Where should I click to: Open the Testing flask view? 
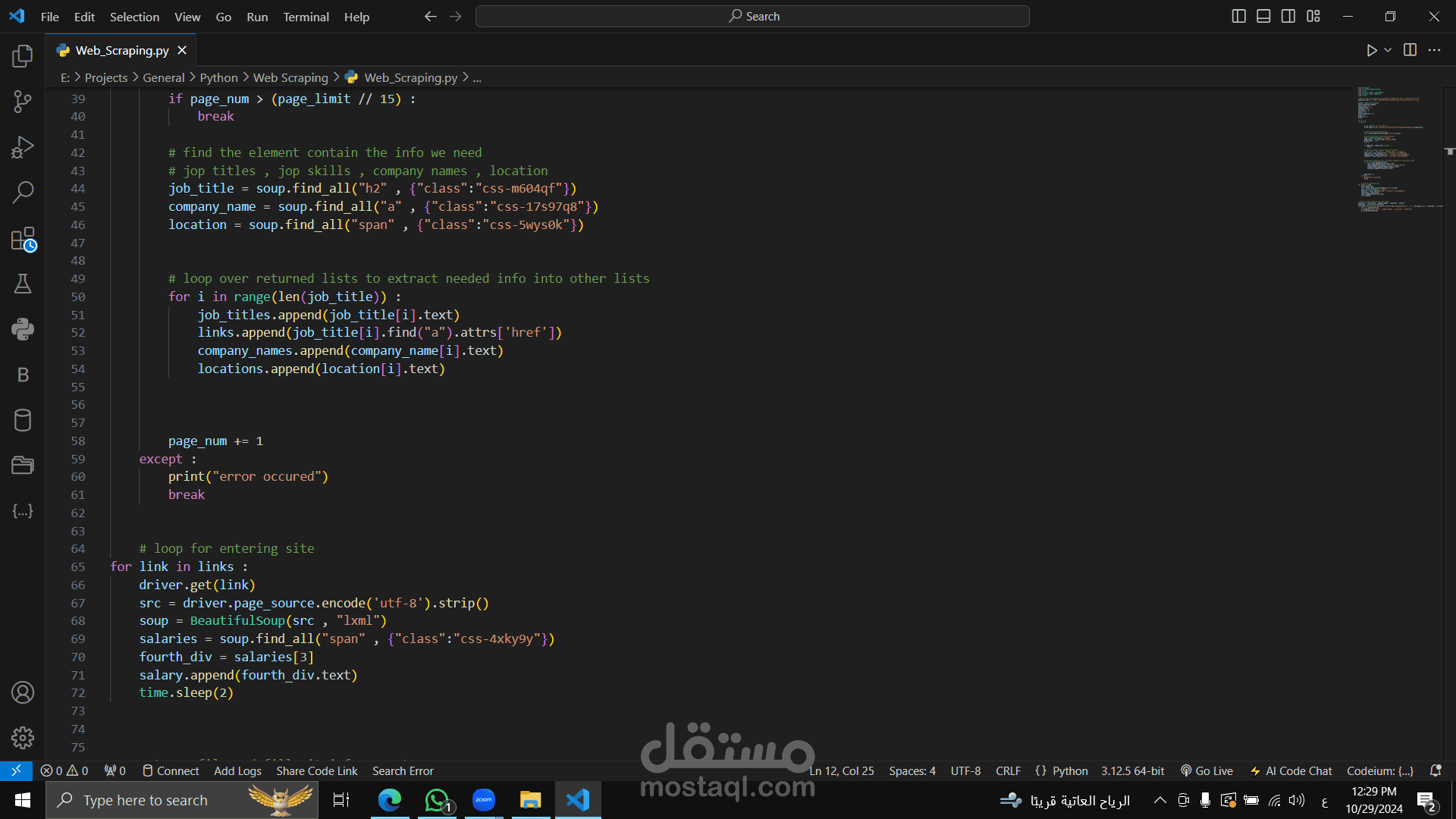coord(23,284)
